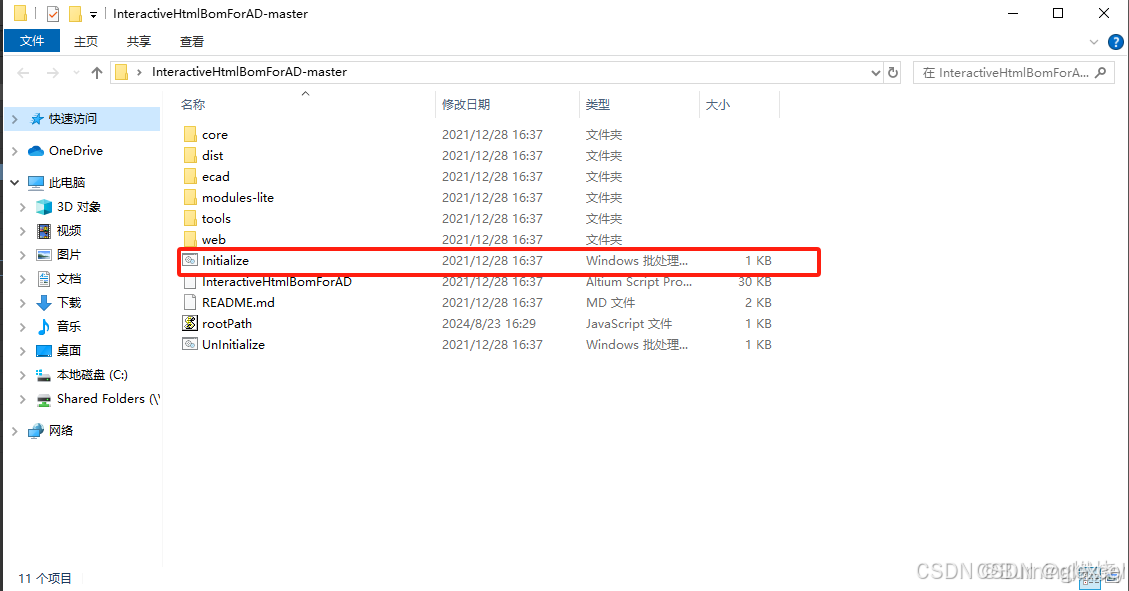The height and width of the screenshot is (591, 1129).
Task: Expand the Downloads tree node
Action: coord(22,302)
